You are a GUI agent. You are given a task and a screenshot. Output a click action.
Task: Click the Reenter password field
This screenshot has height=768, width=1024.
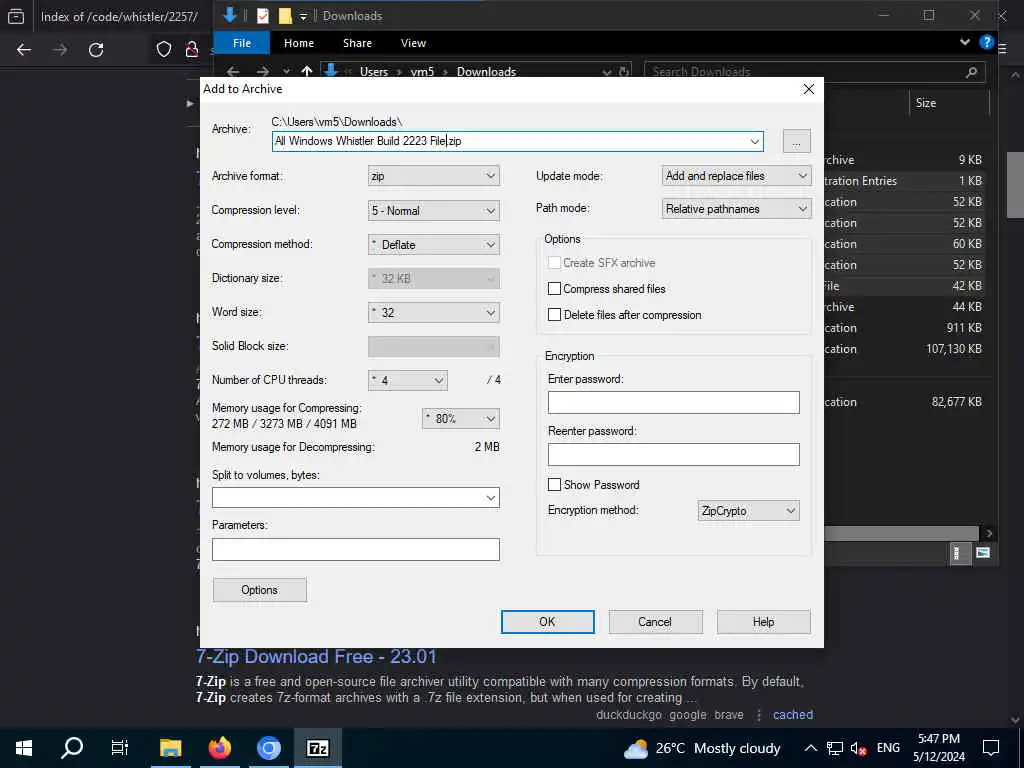(673, 455)
